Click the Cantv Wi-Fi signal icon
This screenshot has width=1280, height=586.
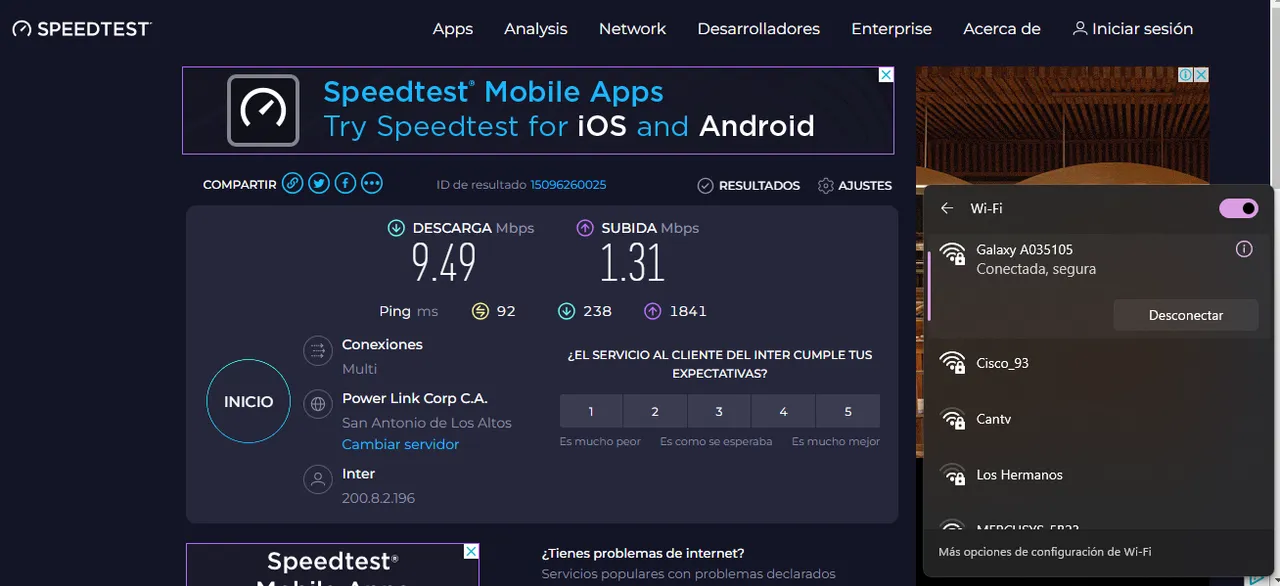[x=953, y=419]
